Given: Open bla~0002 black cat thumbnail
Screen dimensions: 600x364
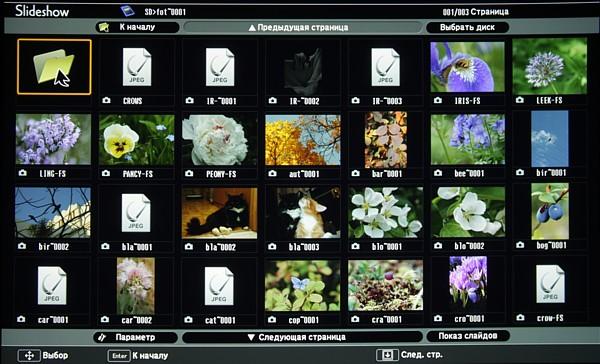Looking at the screenshot, I should tap(220, 213).
